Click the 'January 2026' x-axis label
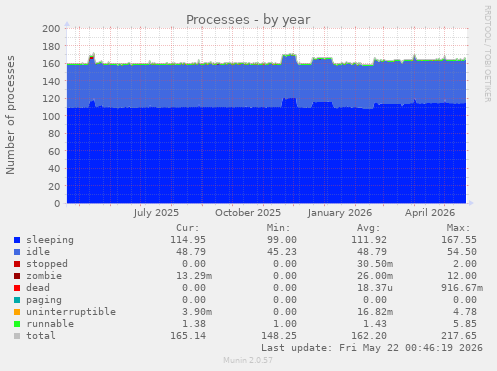Screen dimensions: 497x371 tap(340, 213)
